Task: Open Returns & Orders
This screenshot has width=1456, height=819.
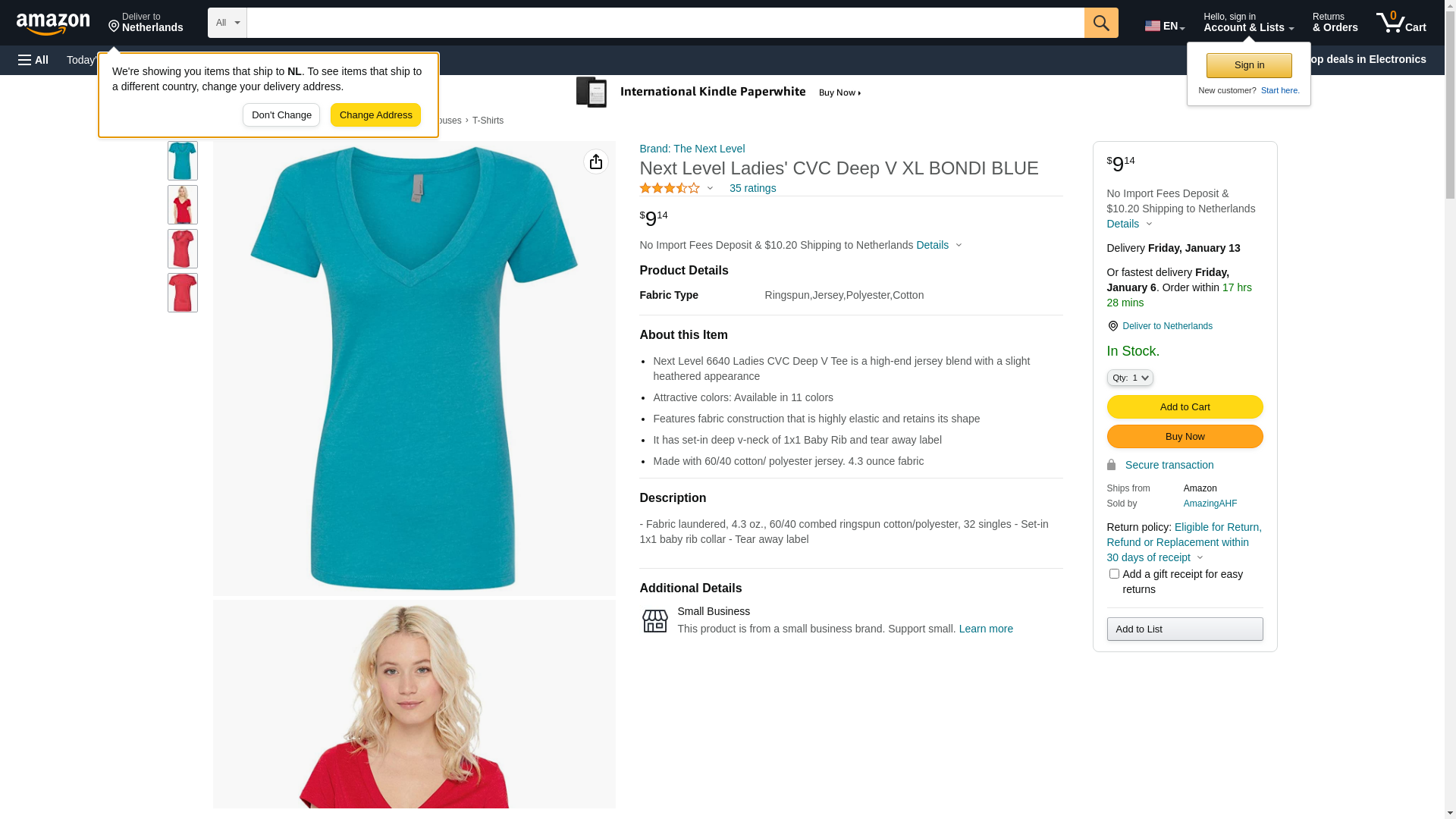Action: 1334,23
